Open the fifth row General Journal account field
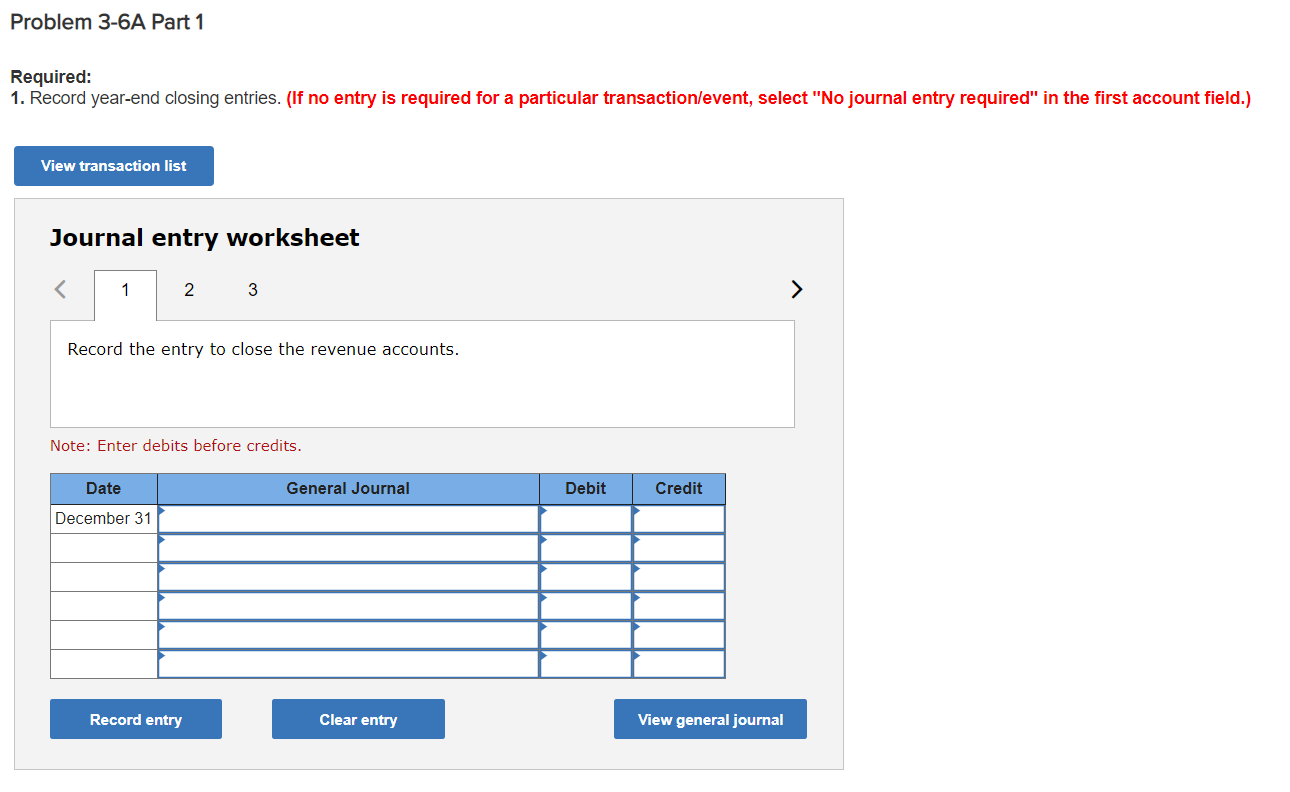 pos(348,635)
